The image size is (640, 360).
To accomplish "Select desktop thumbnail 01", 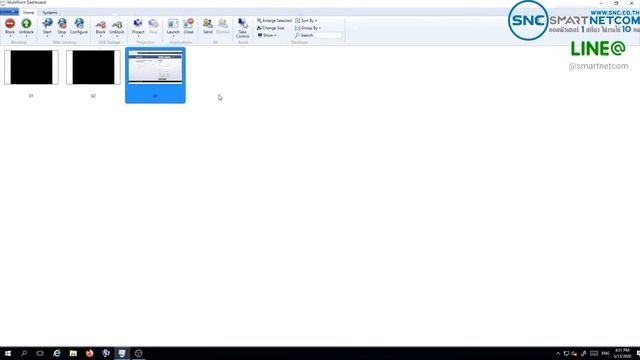I will (31, 67).
